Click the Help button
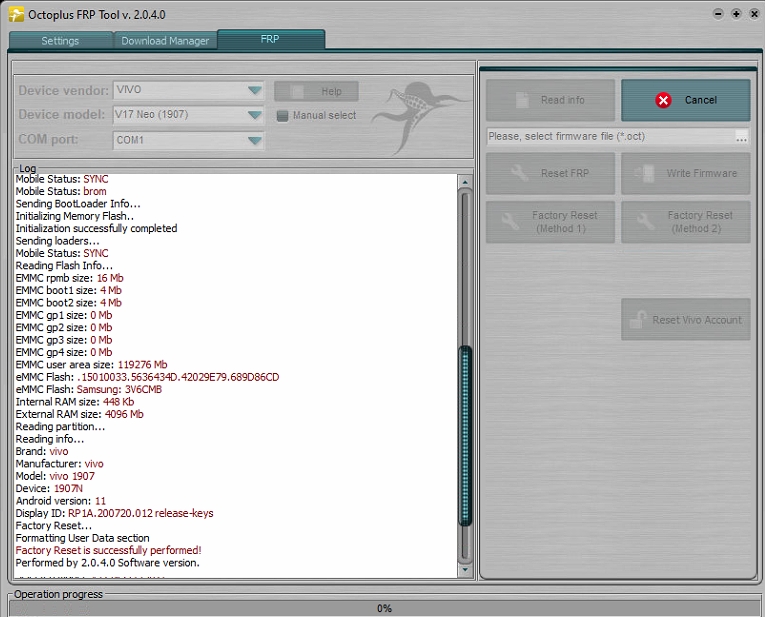Screen dimensions: 765x617 (316, 91)
